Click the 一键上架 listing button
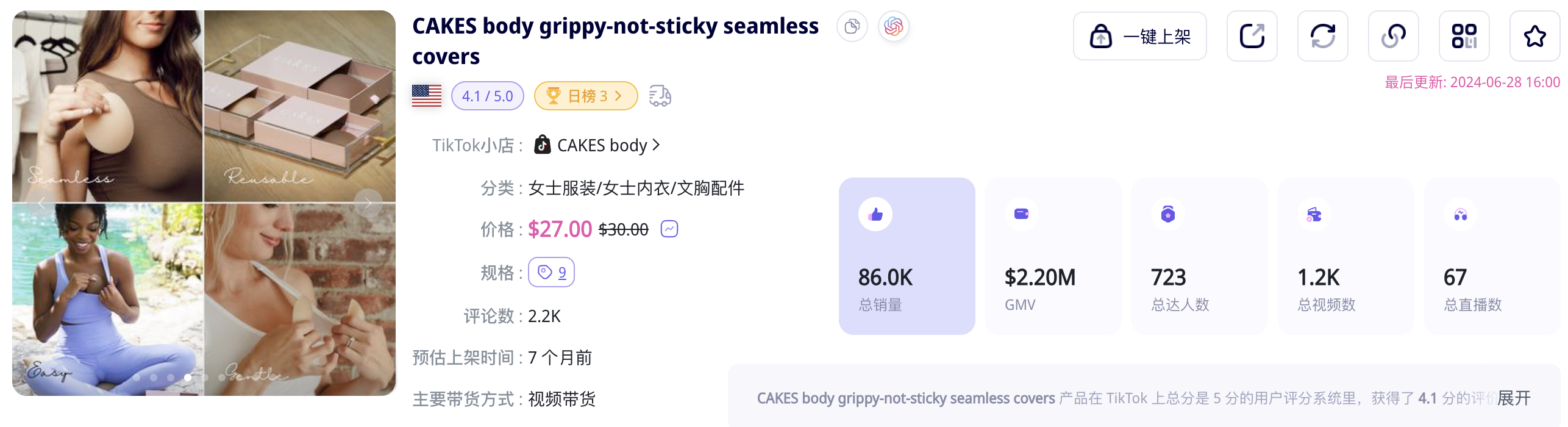This screenshot has height=427, width=1568. tap(1139, 37)
